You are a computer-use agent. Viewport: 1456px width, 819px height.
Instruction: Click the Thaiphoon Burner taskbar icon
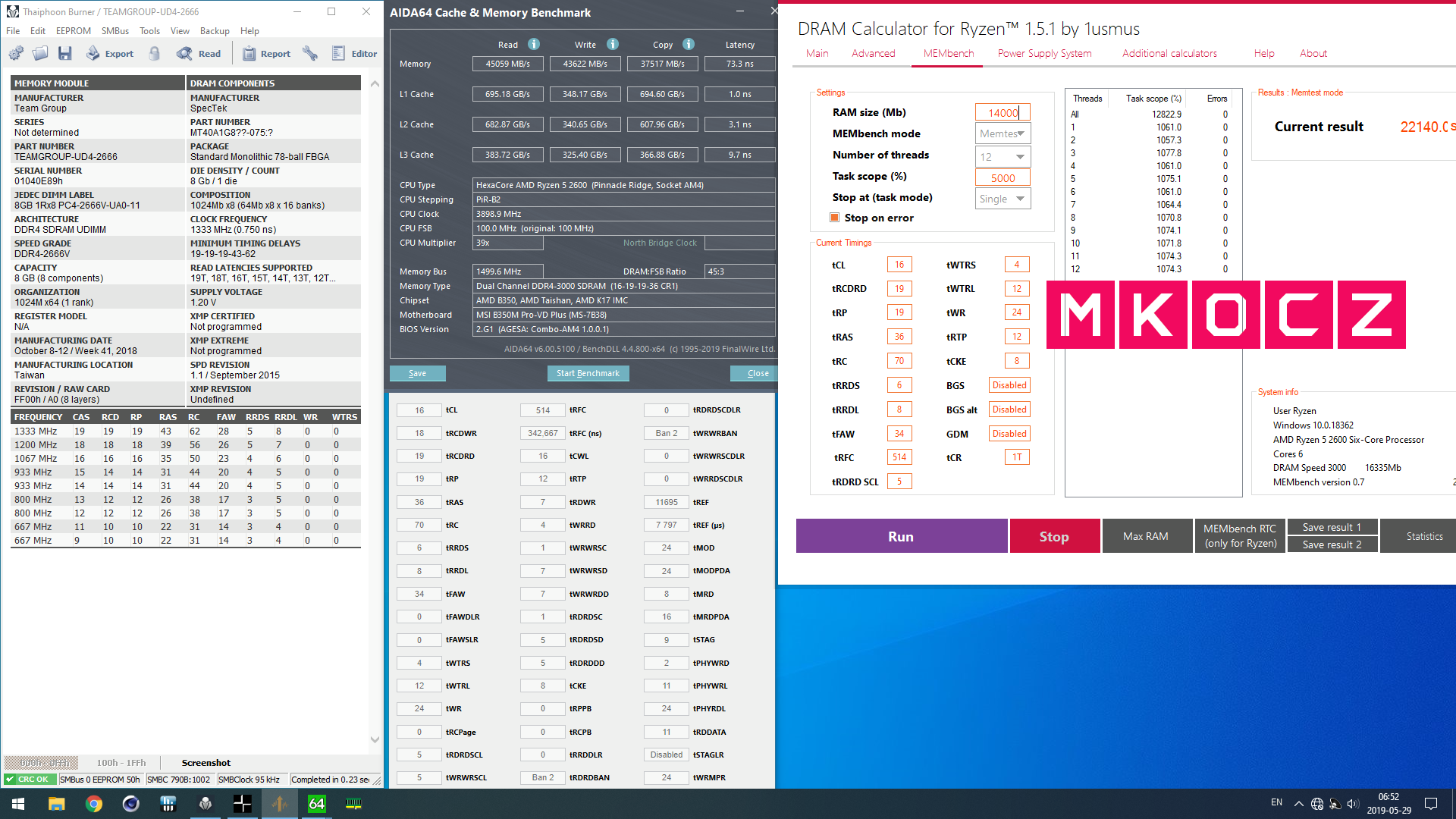click(x=206, y=804)
